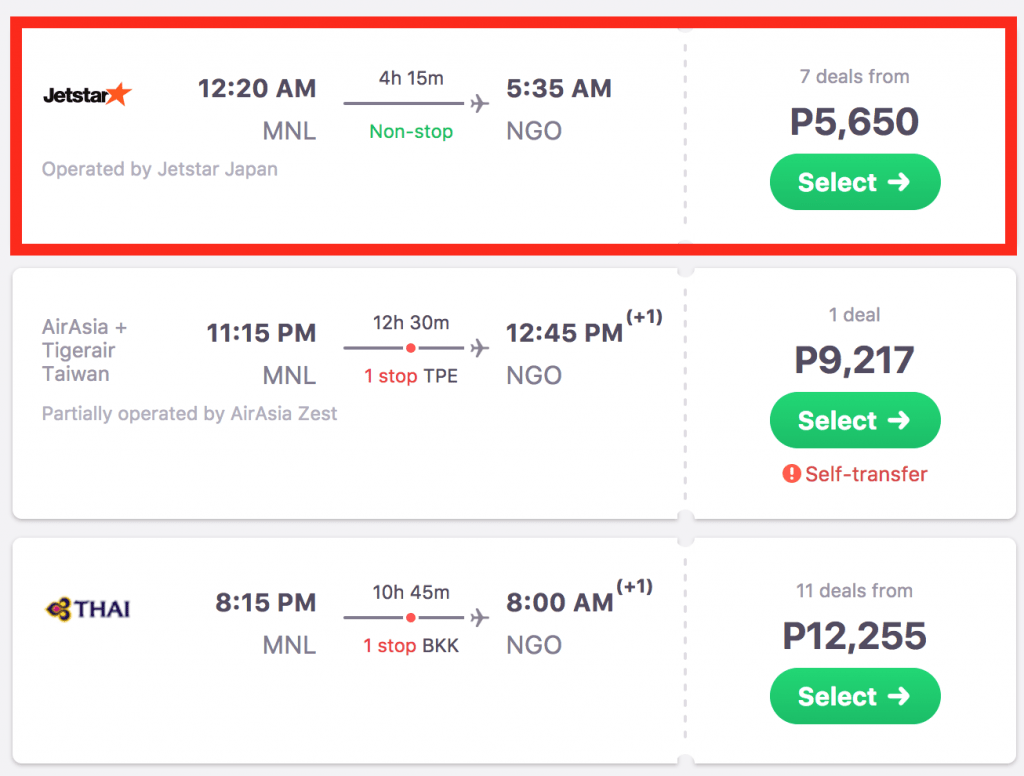Screen dimensions: 1024x776
Task: Select the P12,255 Thai flight
Action: (854, 696)
